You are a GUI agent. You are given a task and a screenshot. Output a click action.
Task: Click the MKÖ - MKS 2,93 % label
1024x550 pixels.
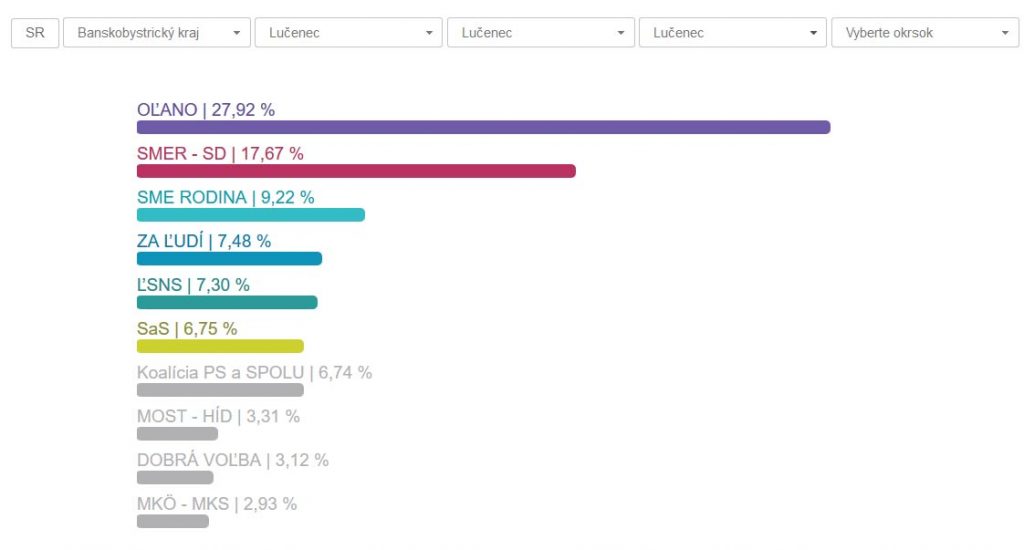tap(217, 504)
